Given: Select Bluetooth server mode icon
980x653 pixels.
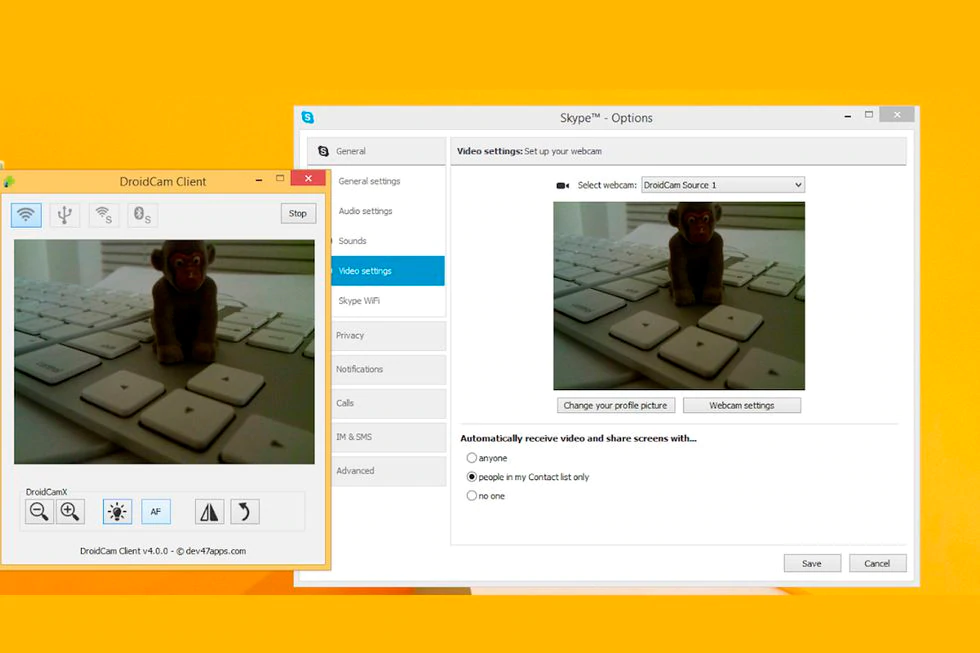Looking at the screenshot, I should coord(142,214).
